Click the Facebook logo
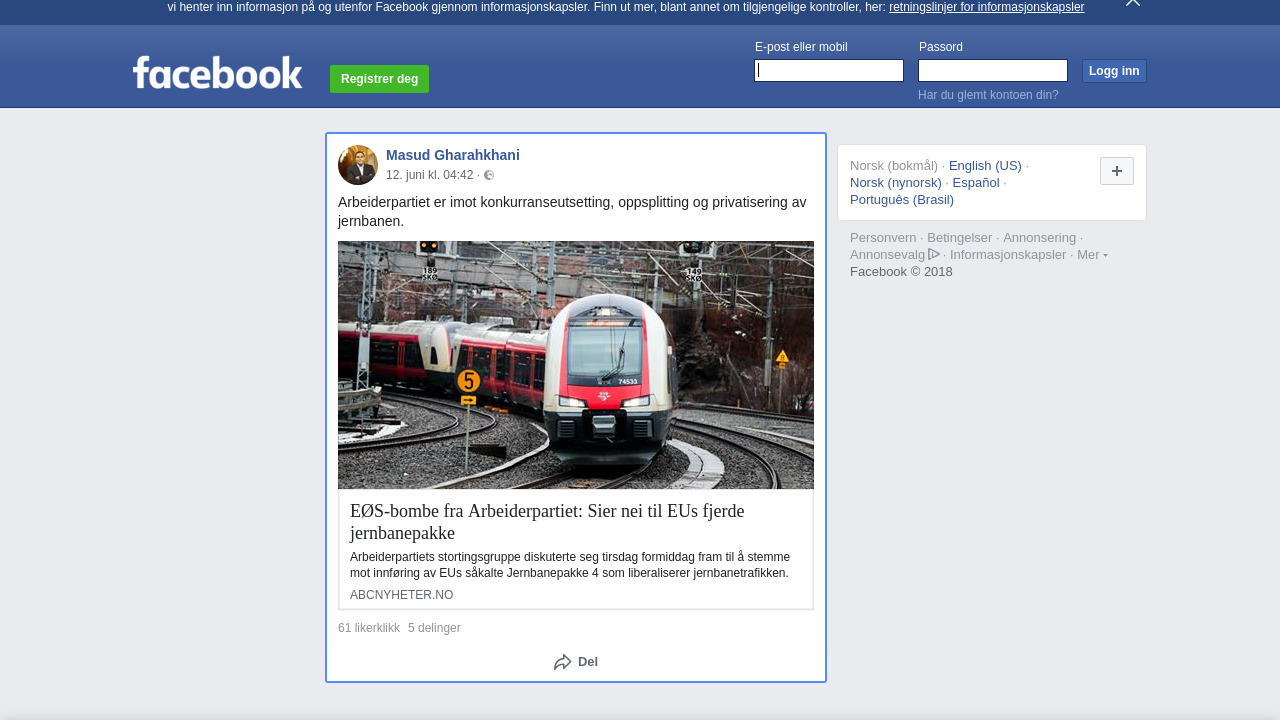1280x720 pixels. [x=217, y=72]
